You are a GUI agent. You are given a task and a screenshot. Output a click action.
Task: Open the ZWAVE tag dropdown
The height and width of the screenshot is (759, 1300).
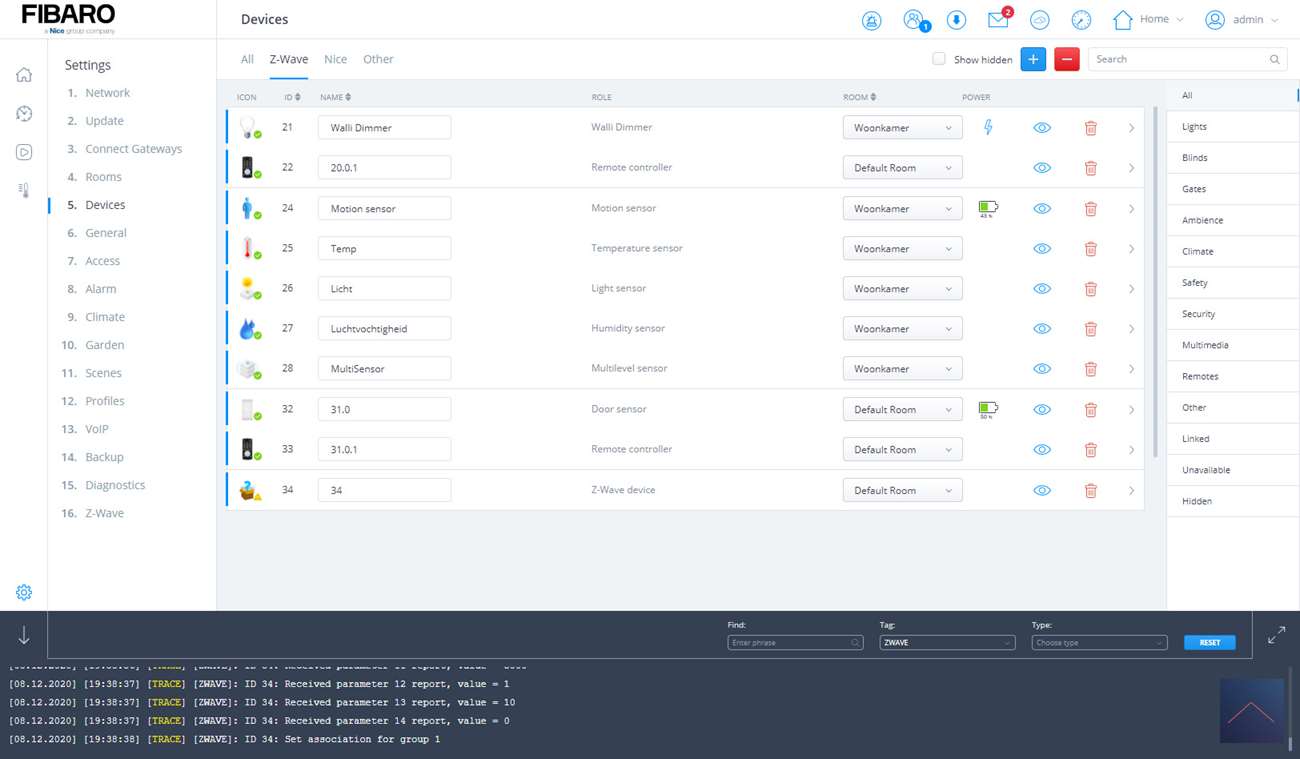(x=946, y=642)
